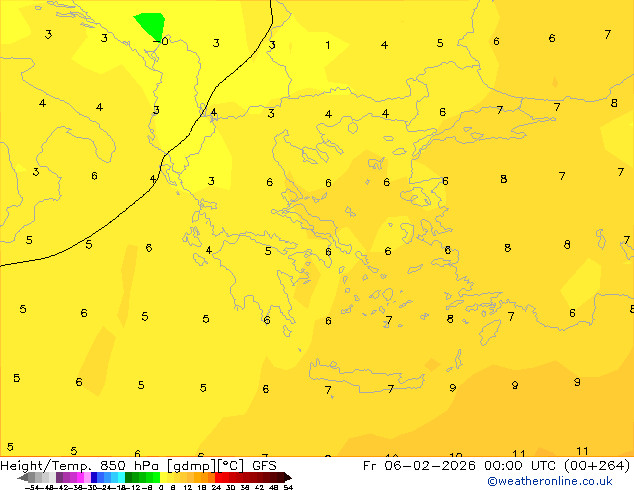
Task: Click the '[gdmp]' unit label
Action: pos(192,466)
